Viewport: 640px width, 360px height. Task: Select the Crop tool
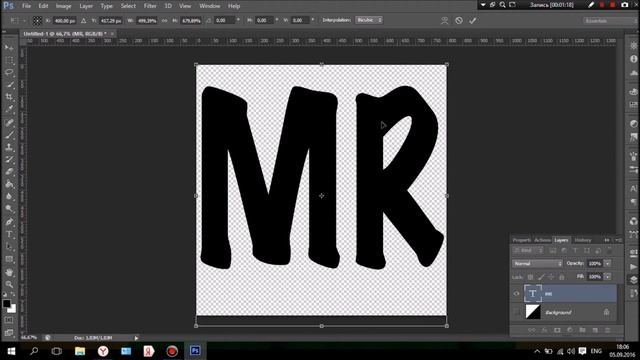(x=9, y=97)
